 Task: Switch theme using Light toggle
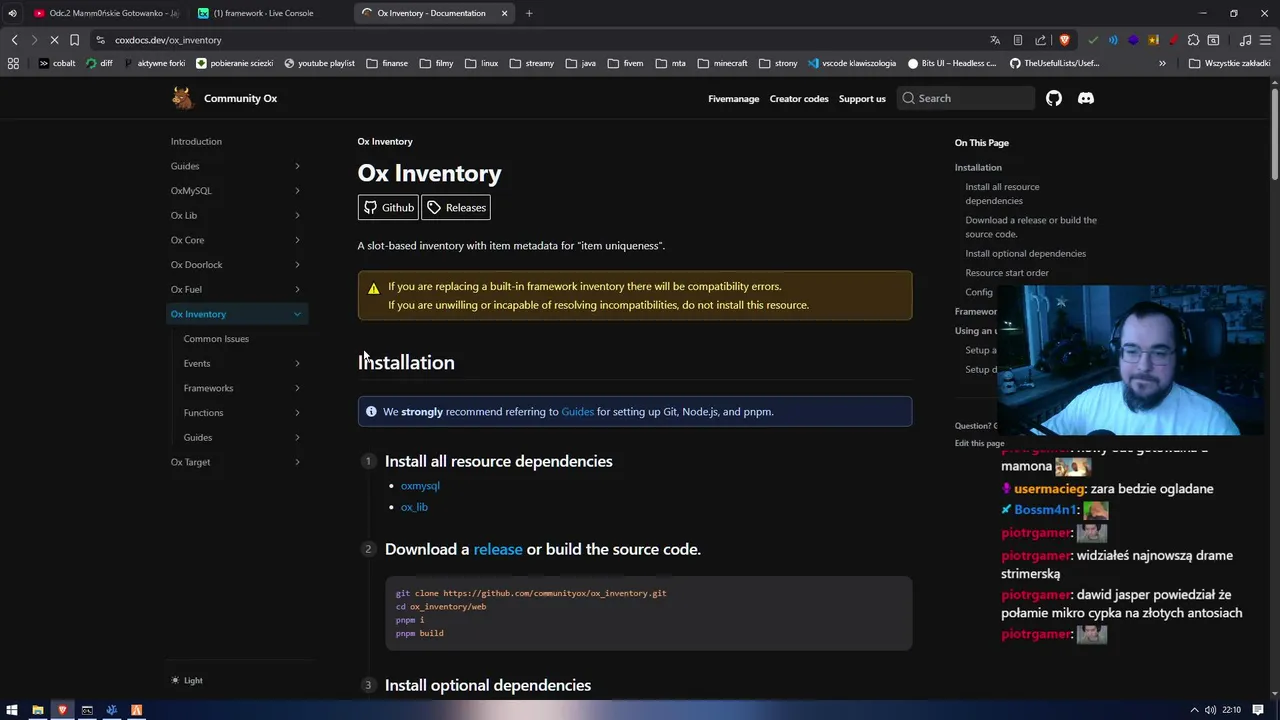pyautogui.click(x=187, y=680)
